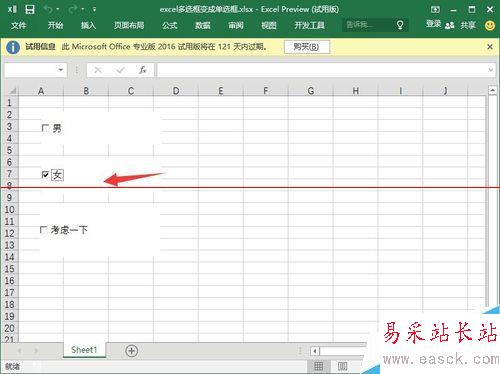The width and height of the screenshot is (500, 374).
Task: Open the Undo history dropdown arrow
Action: pos(58,9)
